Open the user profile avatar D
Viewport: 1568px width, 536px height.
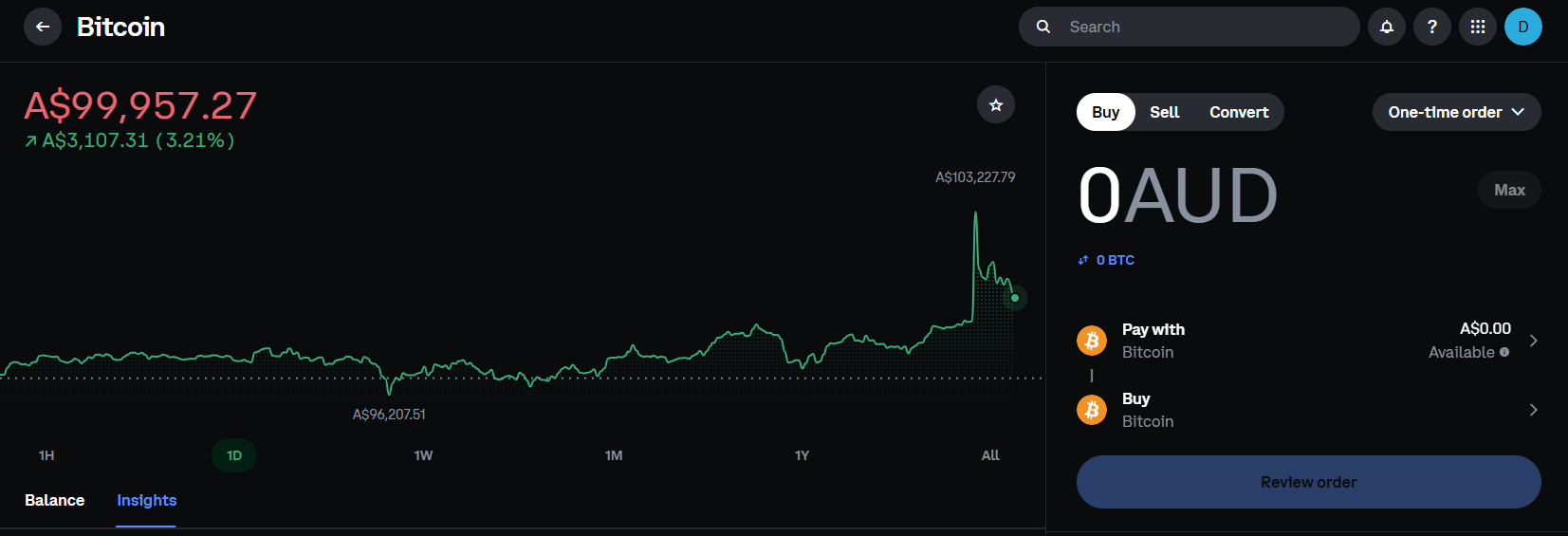pos(1523,27)
